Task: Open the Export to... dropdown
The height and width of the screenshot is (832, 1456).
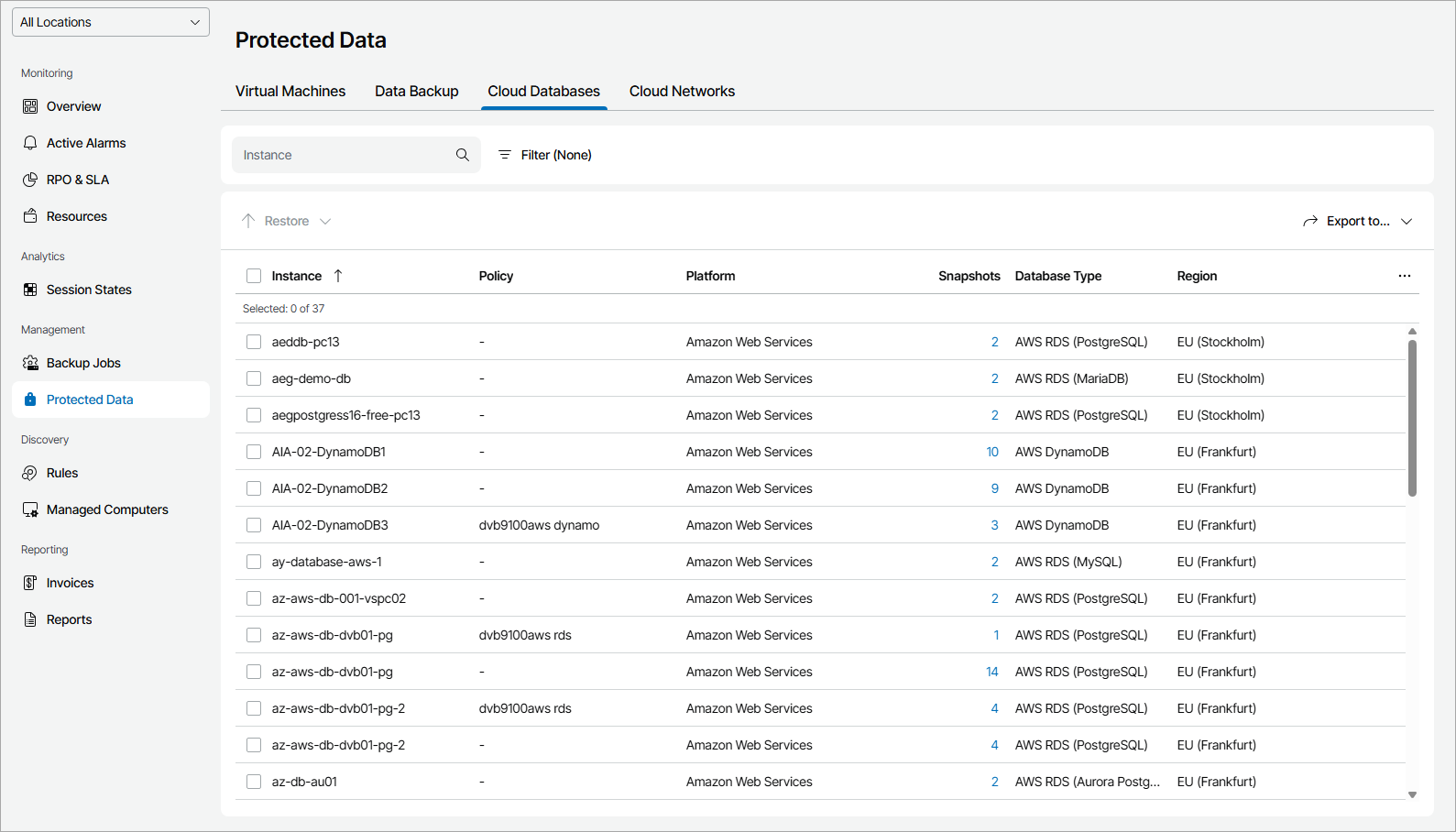Action: [1358, 221]
